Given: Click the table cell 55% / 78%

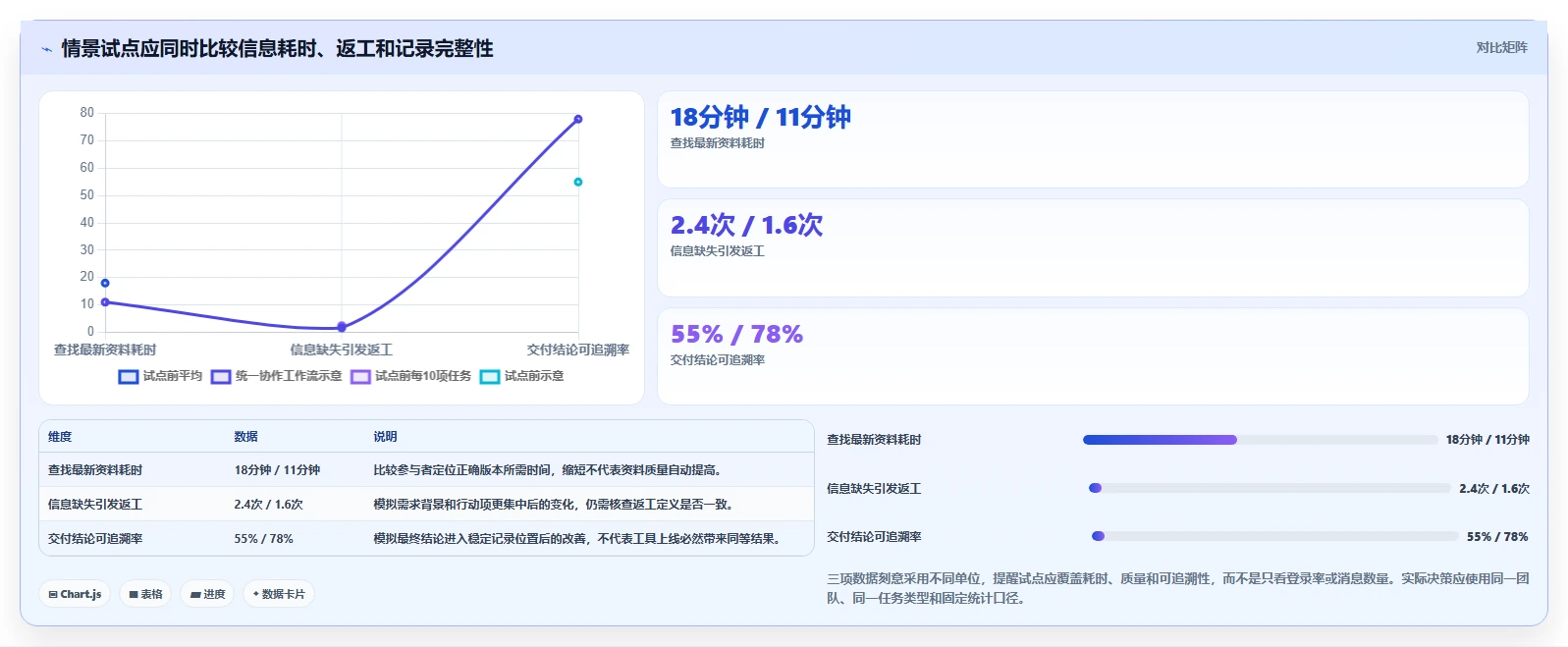Looking at the screenshot, I should [263, 539].
